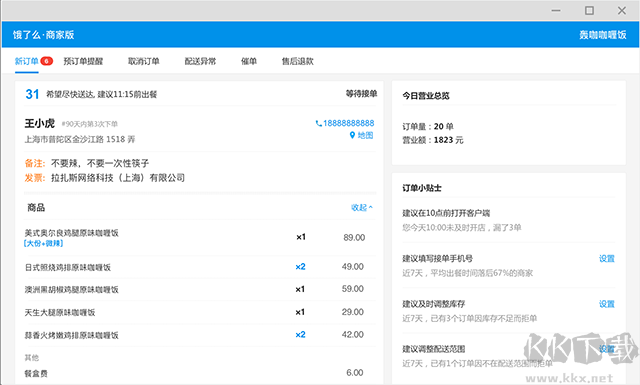Click the 饿了么·商家版 title
The image size is (640, 385).
(43, 35)
